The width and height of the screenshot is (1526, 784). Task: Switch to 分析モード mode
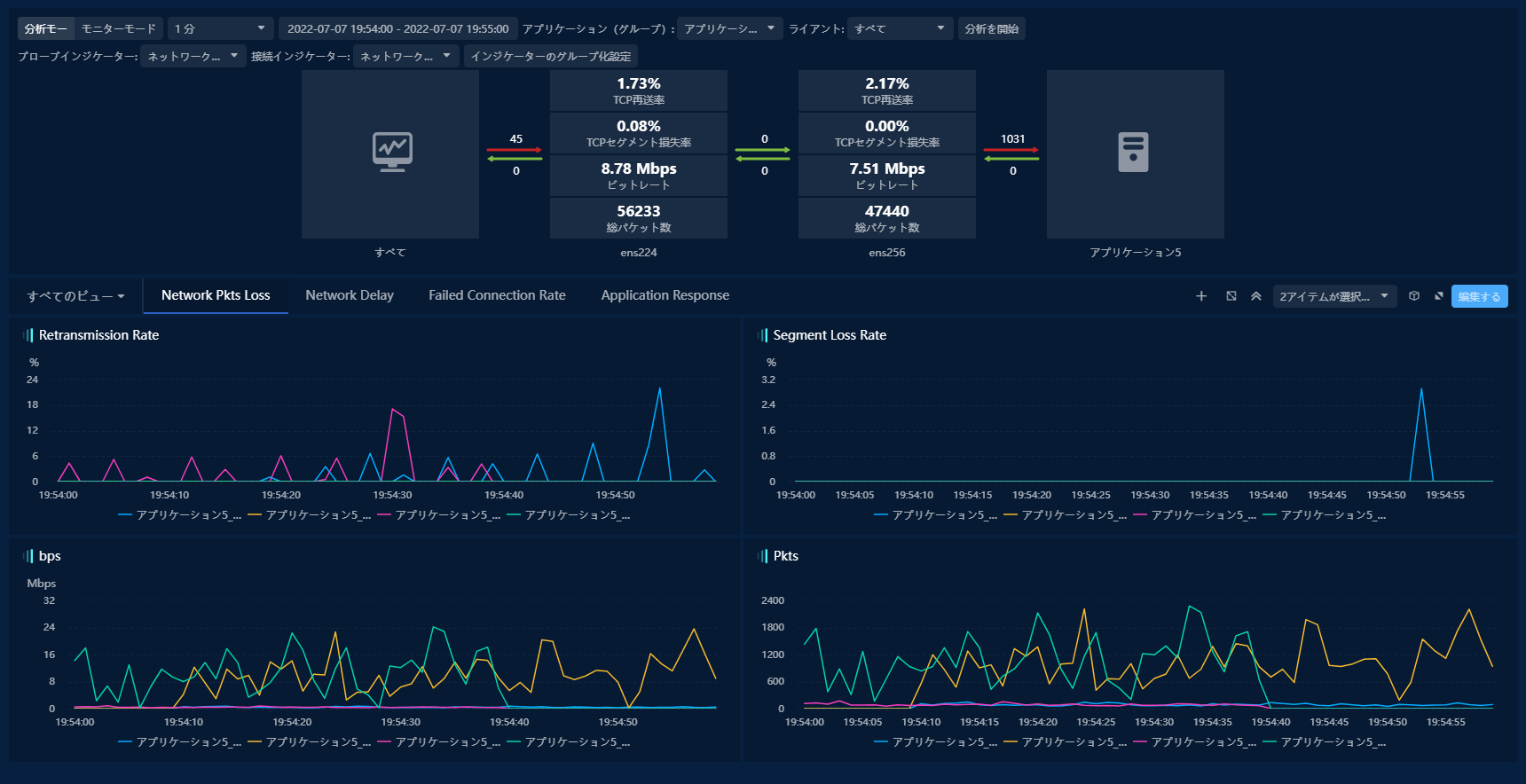pos(45,29)
